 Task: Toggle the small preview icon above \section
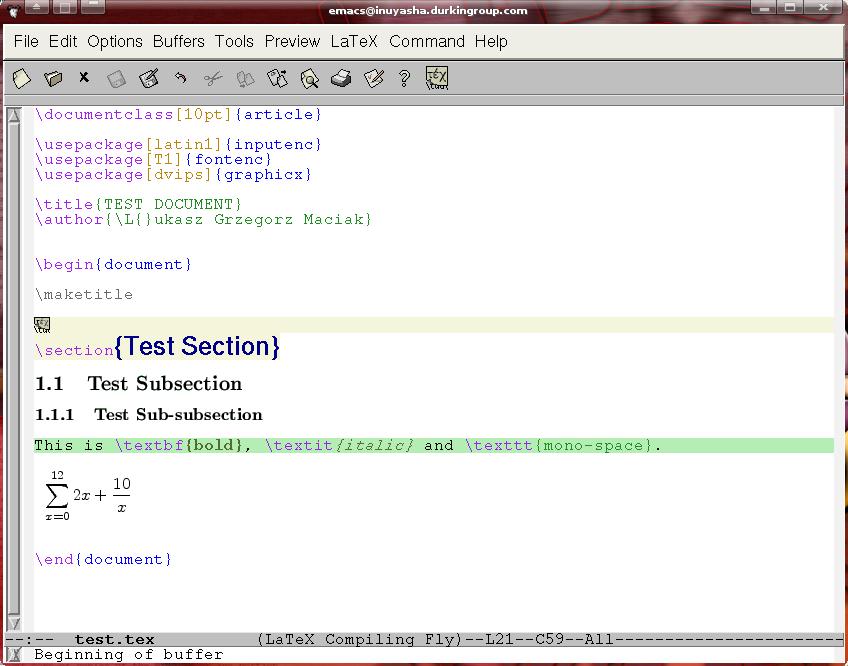42,325
